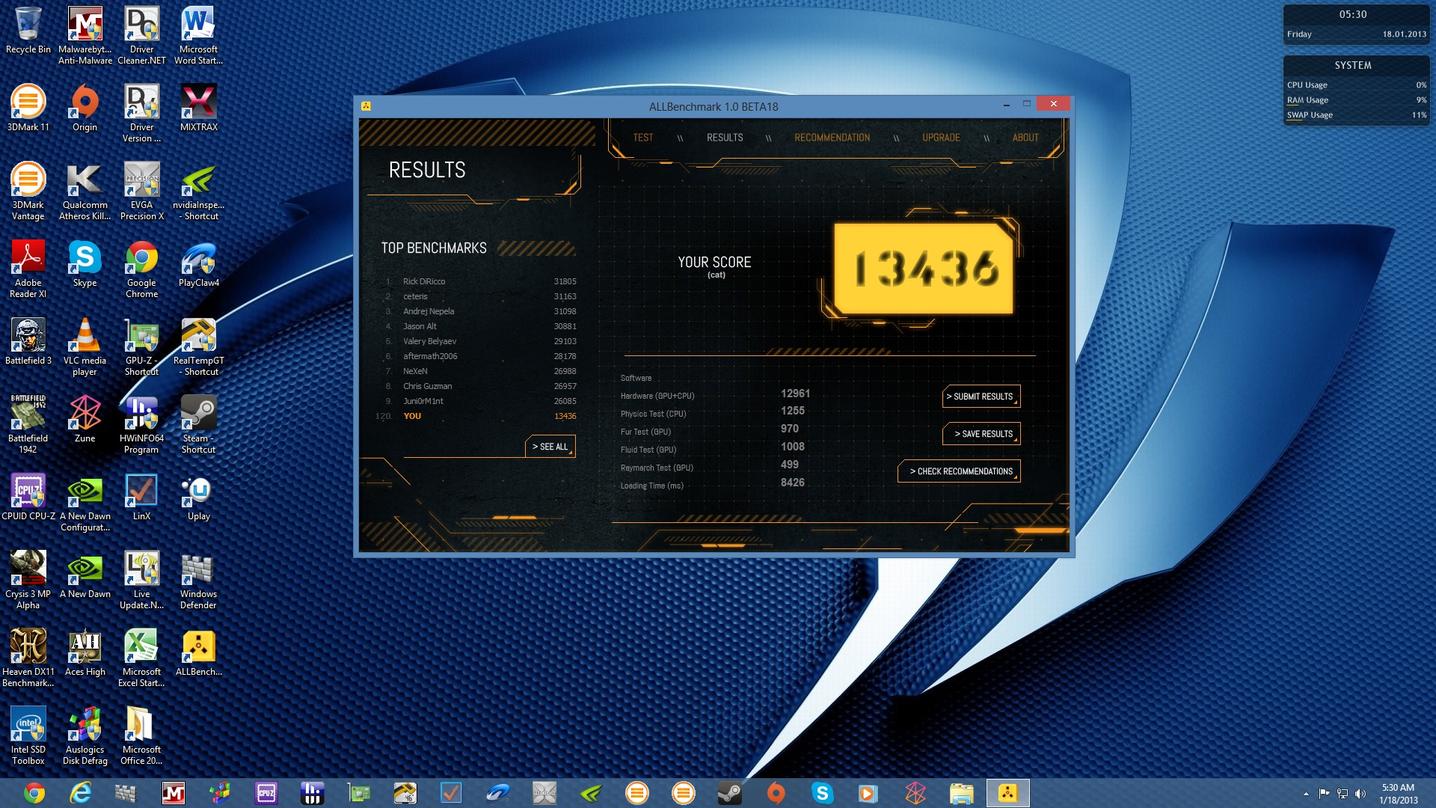Open PlayClaw4 desktop icon

[198, 264]
